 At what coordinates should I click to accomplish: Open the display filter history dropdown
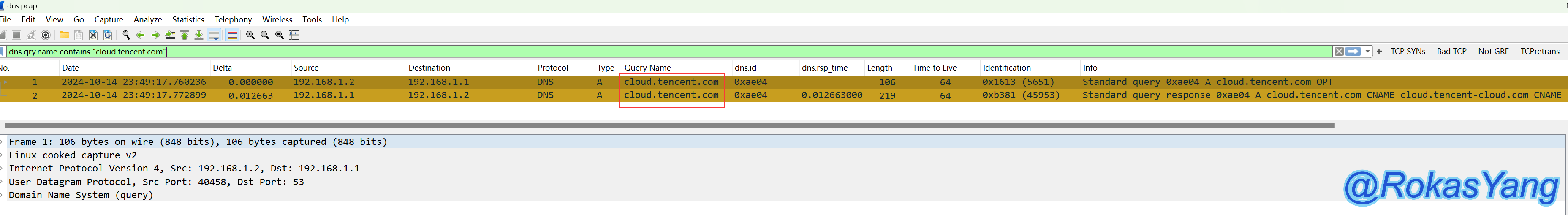pyautogui.click(x=1368, y=52)
